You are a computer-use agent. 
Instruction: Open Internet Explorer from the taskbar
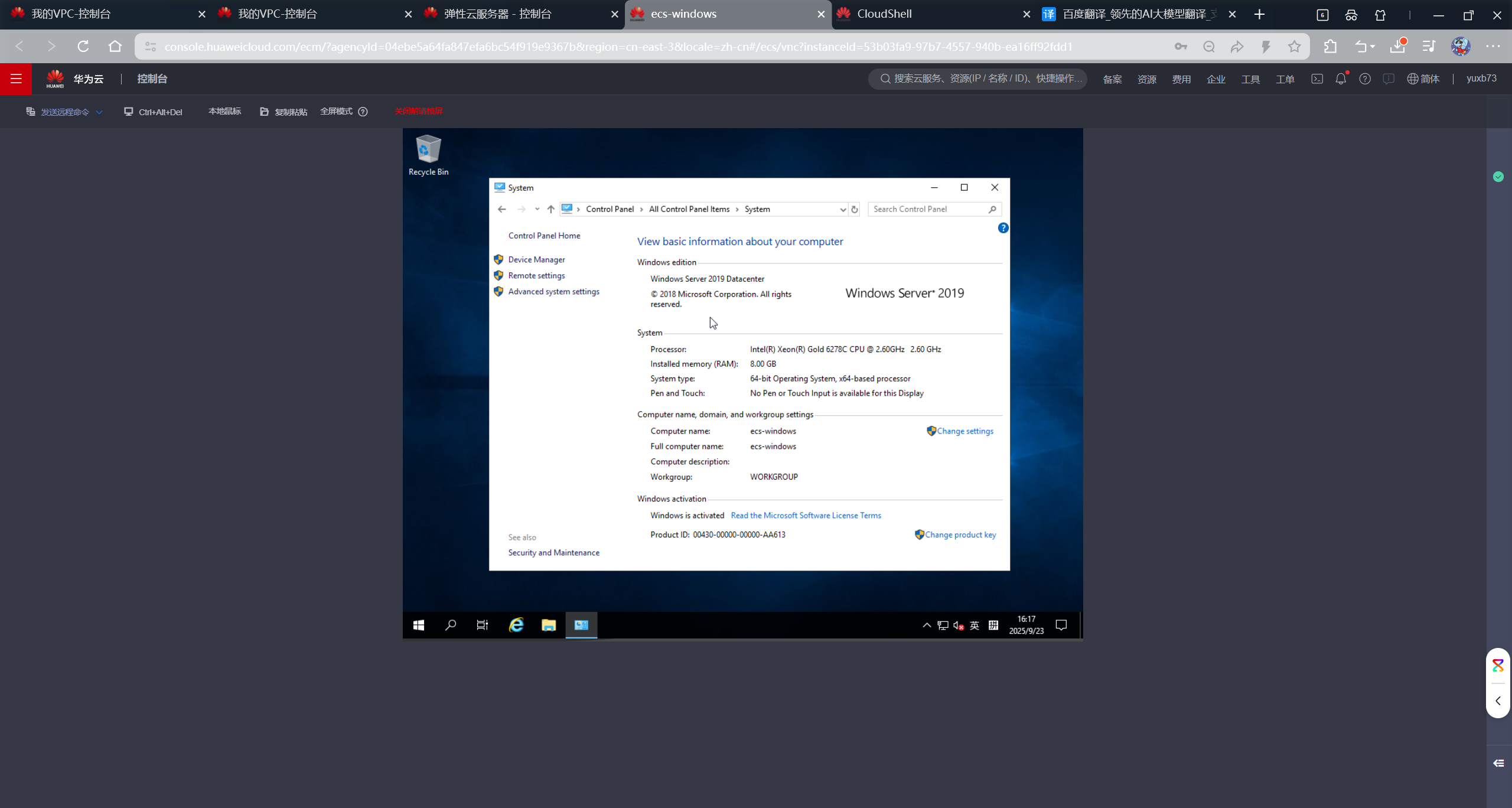[x=516, y=625]
